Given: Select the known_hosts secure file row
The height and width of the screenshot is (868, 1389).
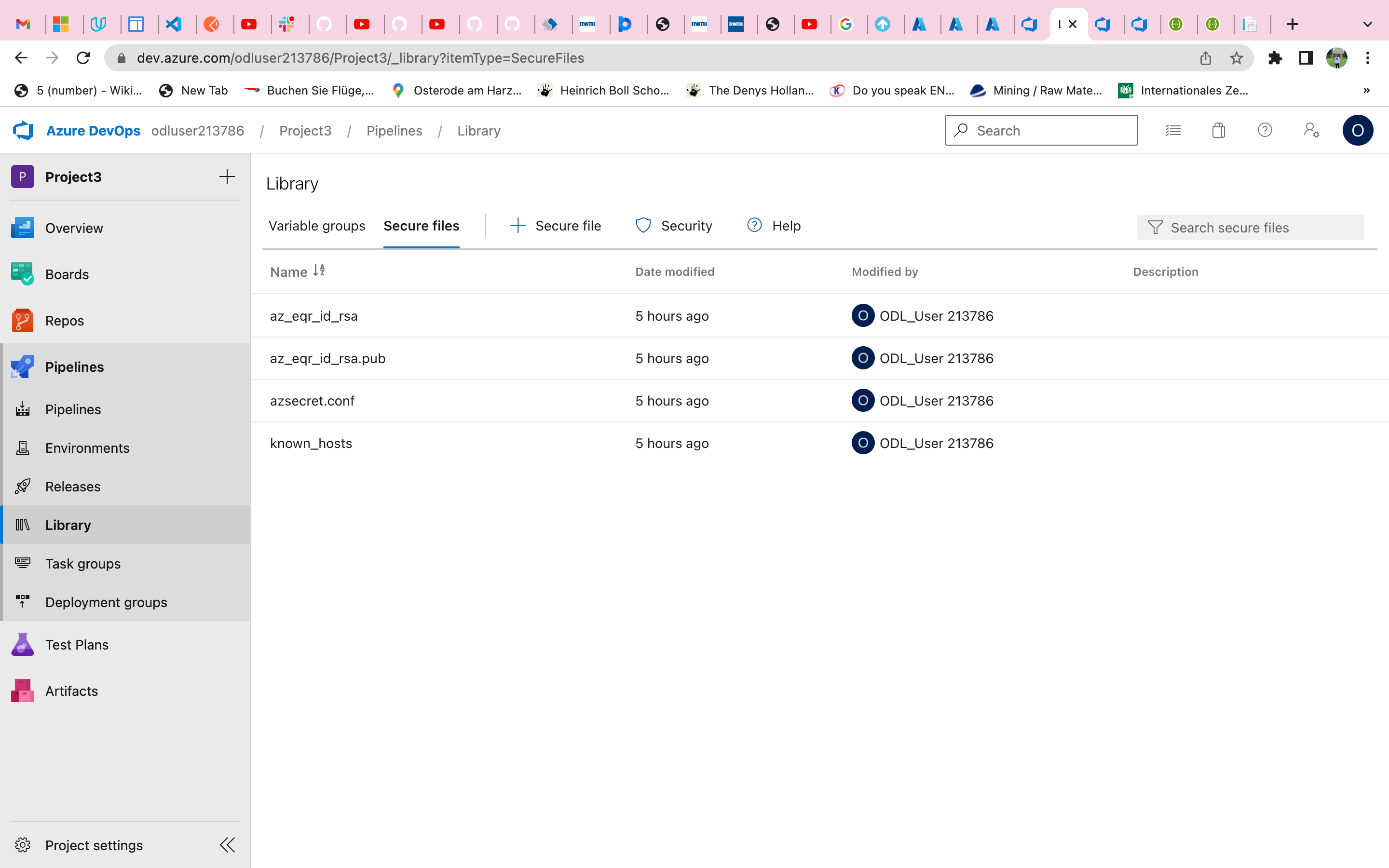Looking at the screenshot, I should tap(311, 443).
